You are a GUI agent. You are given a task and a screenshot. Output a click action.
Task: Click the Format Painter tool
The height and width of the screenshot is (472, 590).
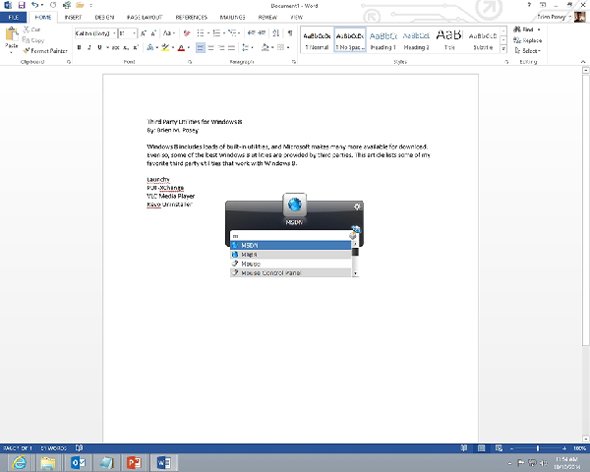click(45, 50)
